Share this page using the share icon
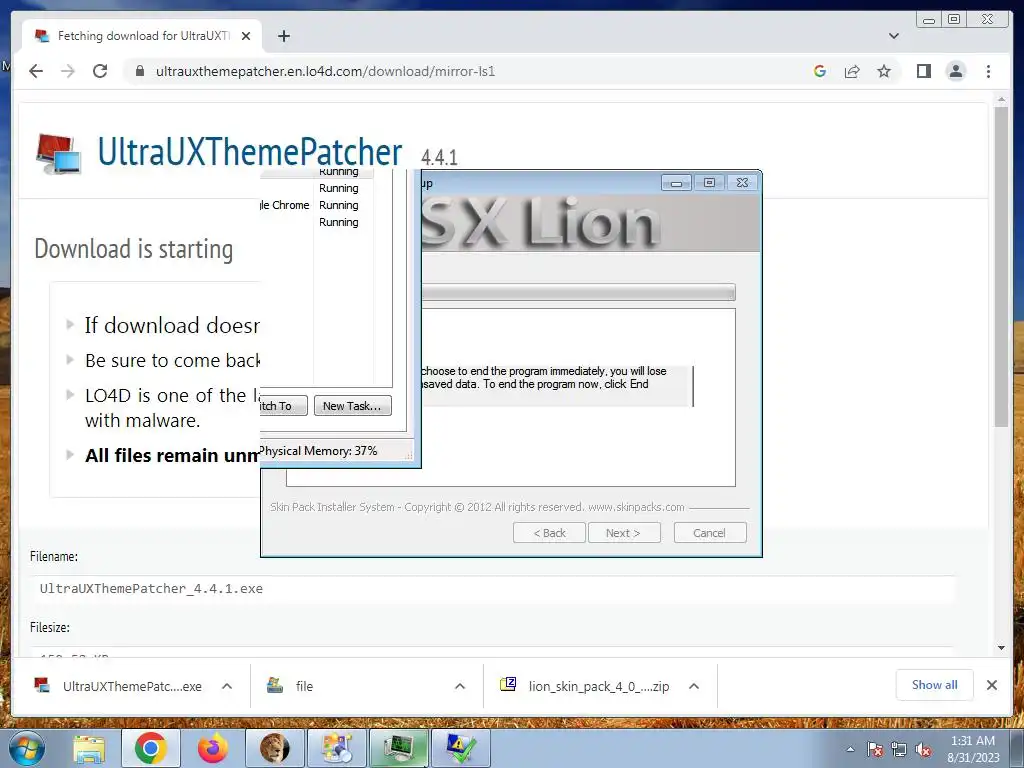Screen dimensions: 1024x768 pyautogui.click(x=852, y=71)
